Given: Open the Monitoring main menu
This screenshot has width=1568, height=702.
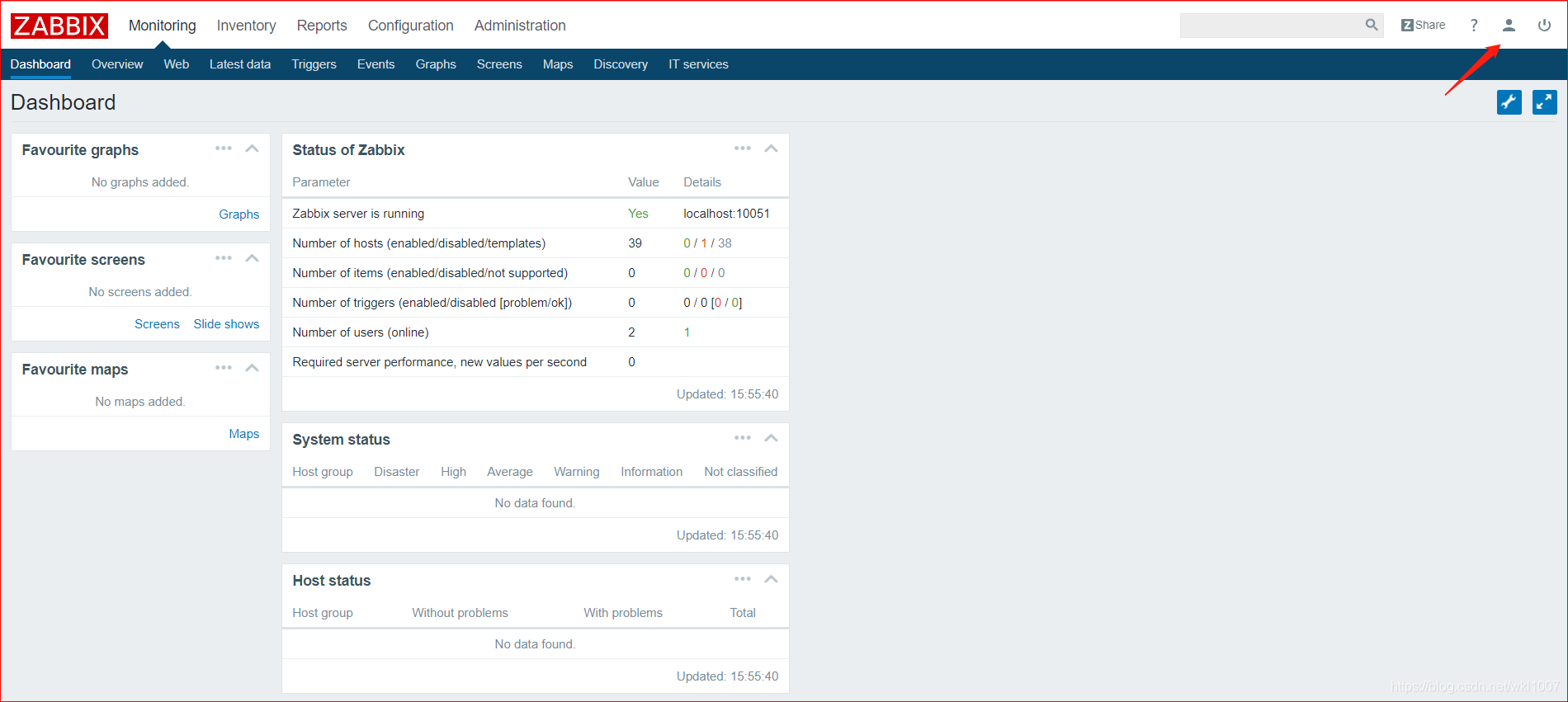Looking at the screenshot, I should [x=163, y=26].
